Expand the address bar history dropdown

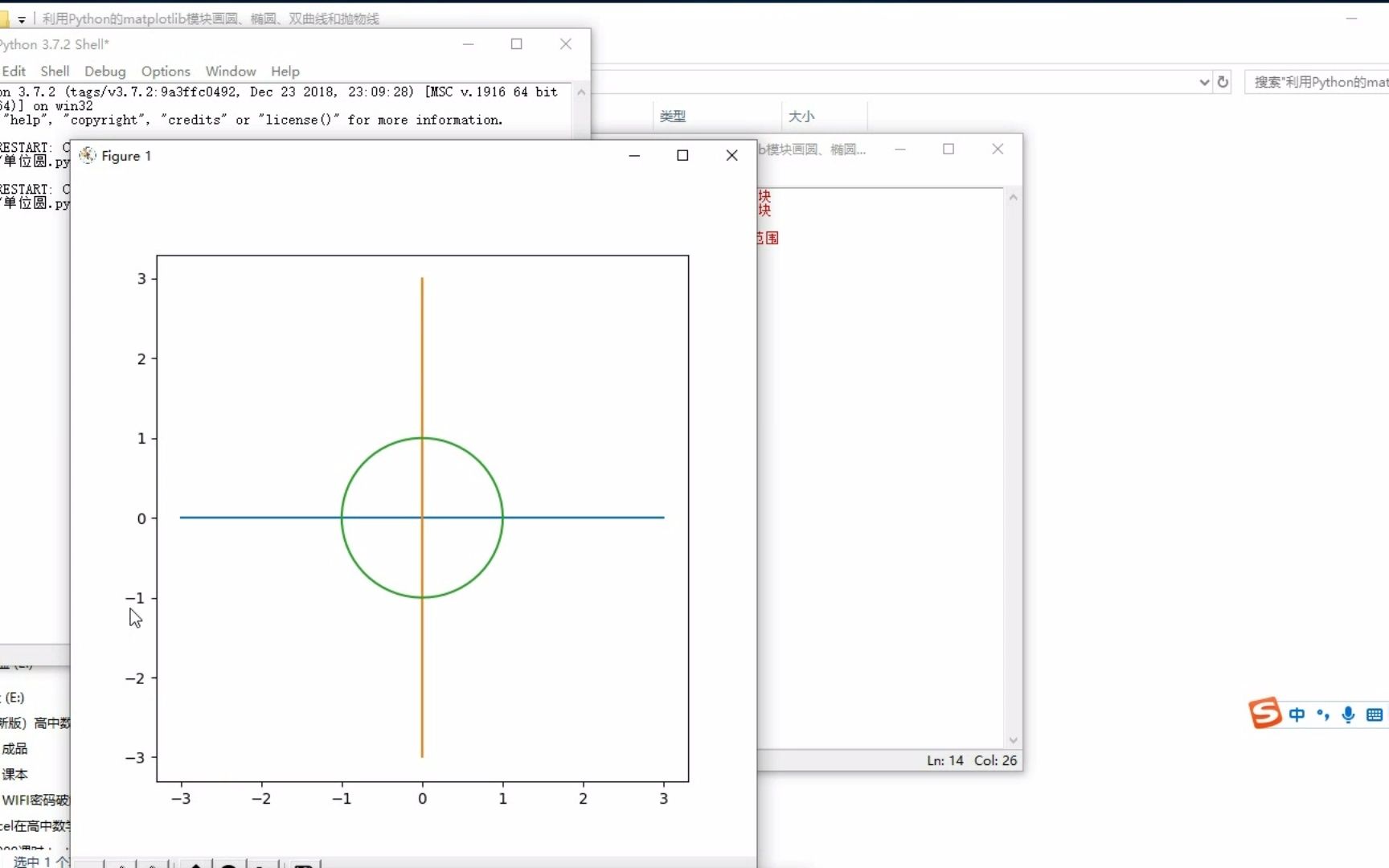pyautogui.click(x=1204, y=82)
